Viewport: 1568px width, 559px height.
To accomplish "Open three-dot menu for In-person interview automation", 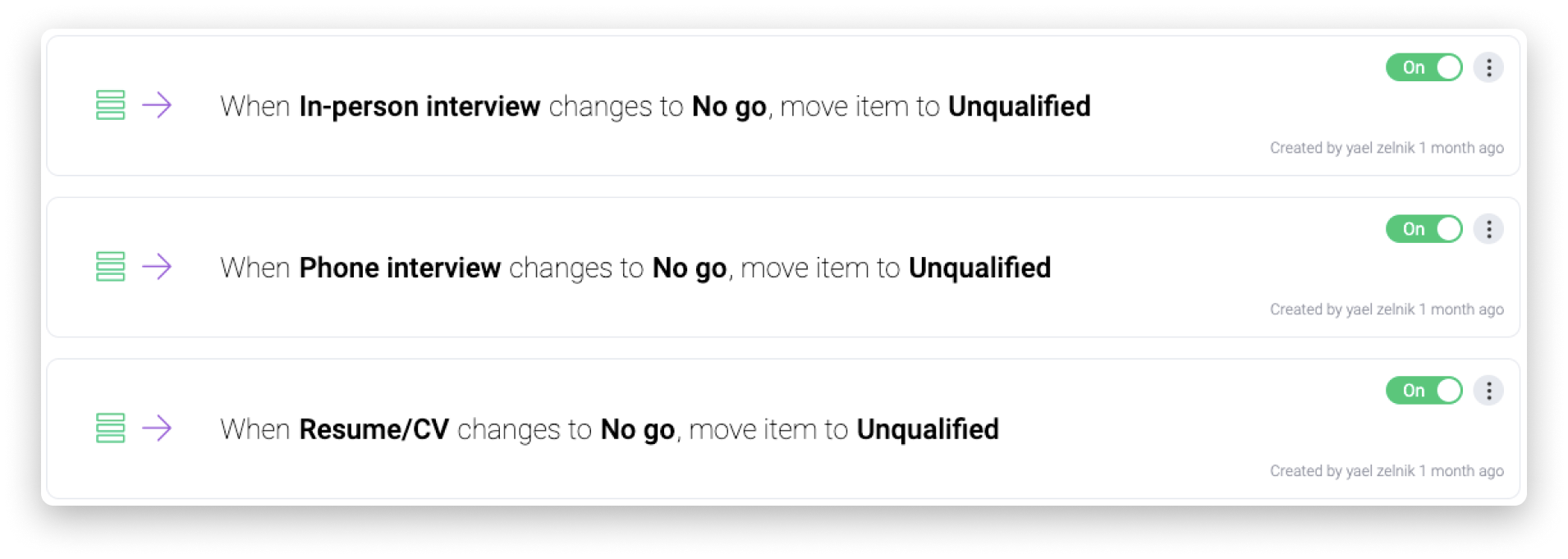I will click(1488, 67).
